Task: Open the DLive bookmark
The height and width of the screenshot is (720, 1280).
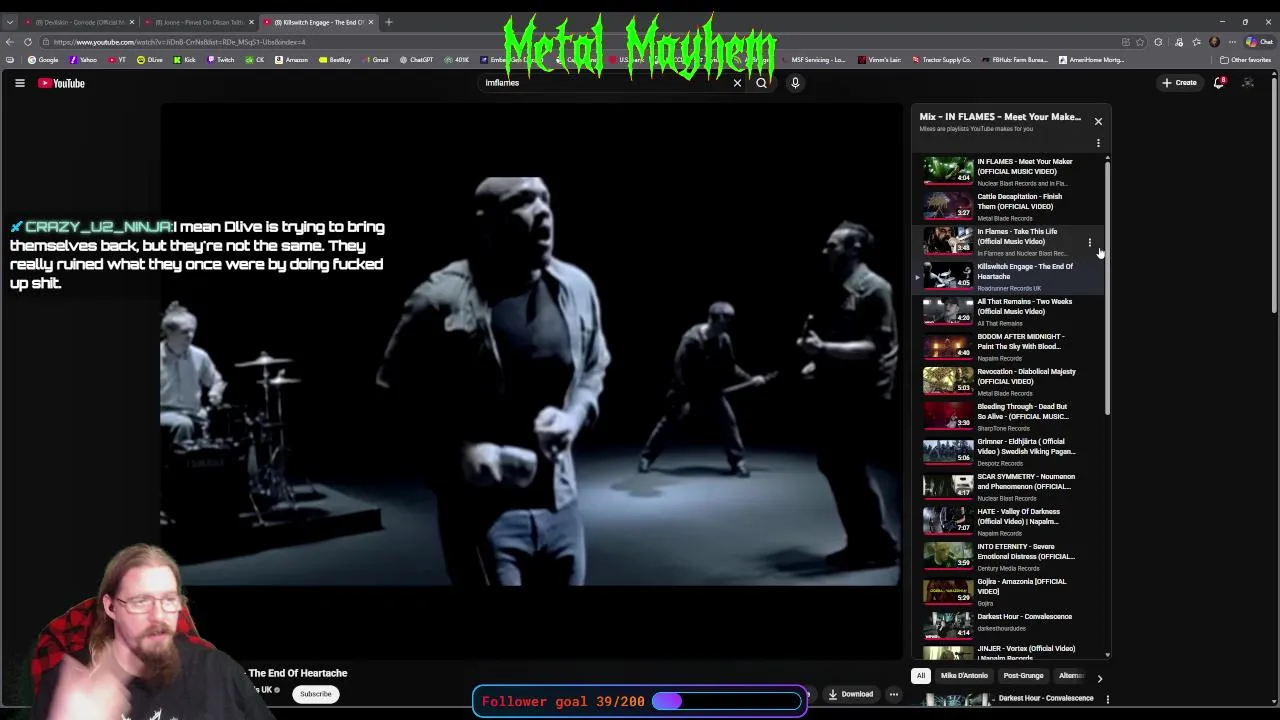Action: point(150,60)
